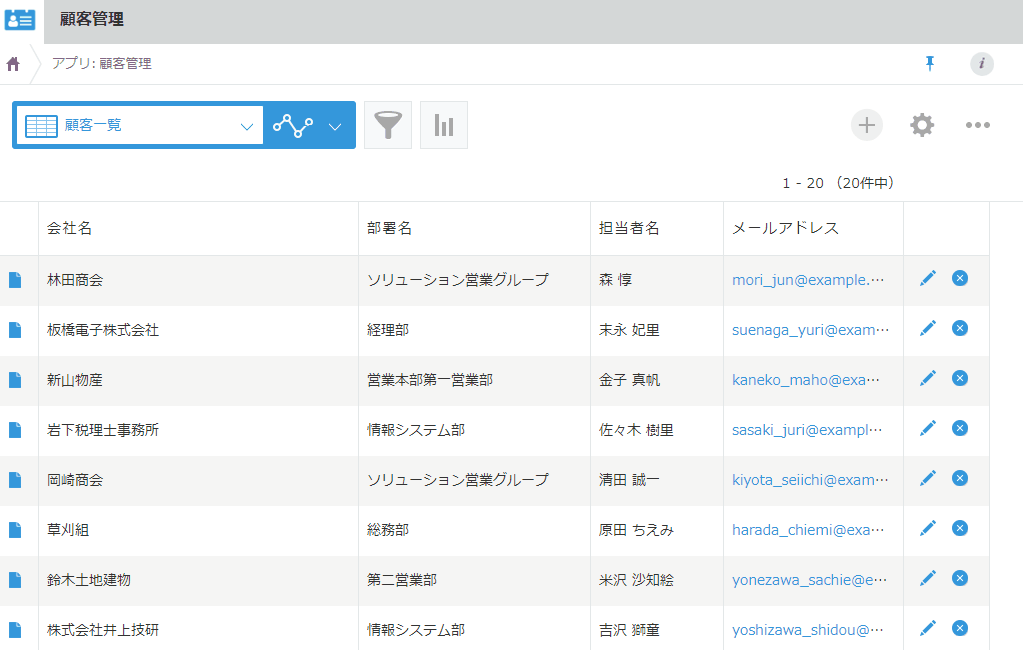1023x650 pixels.
Task: Expand the chevron next to the graph icon
Action: (x=335, y=124)
